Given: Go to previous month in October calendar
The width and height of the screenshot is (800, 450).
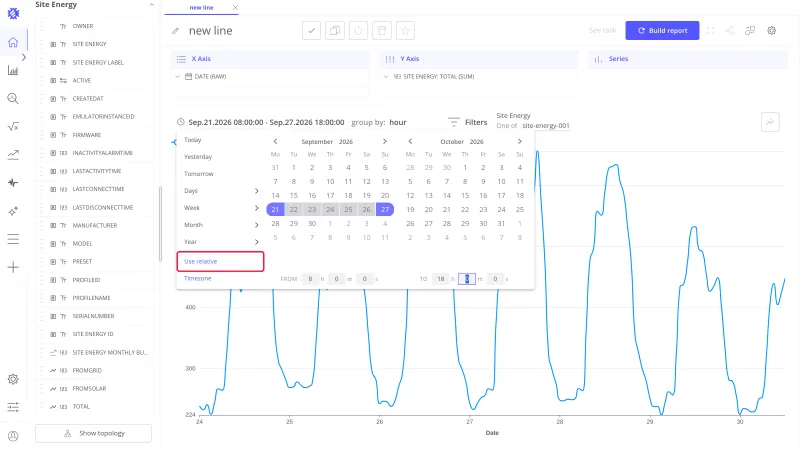Looking at the screenshot, I should [410, 141].
